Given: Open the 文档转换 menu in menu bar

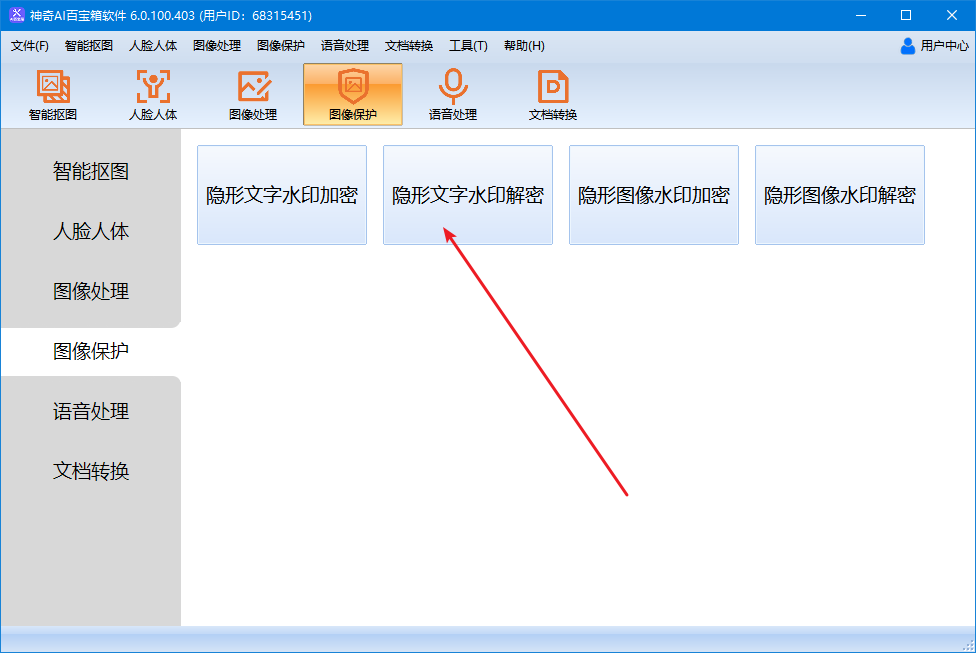Looking at the screenshot, I should (x=409, y=46).
